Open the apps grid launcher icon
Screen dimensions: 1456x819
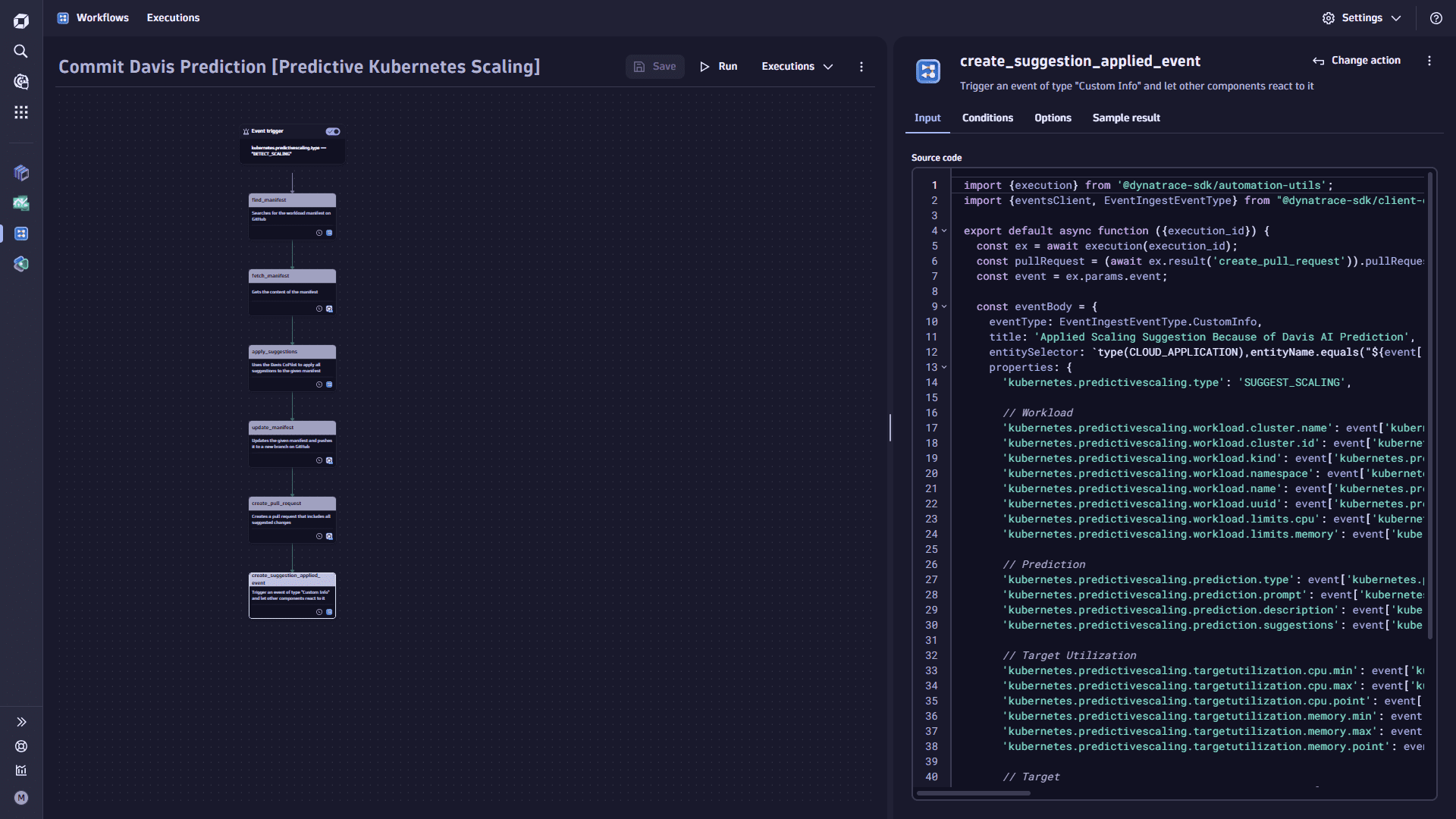21,112
